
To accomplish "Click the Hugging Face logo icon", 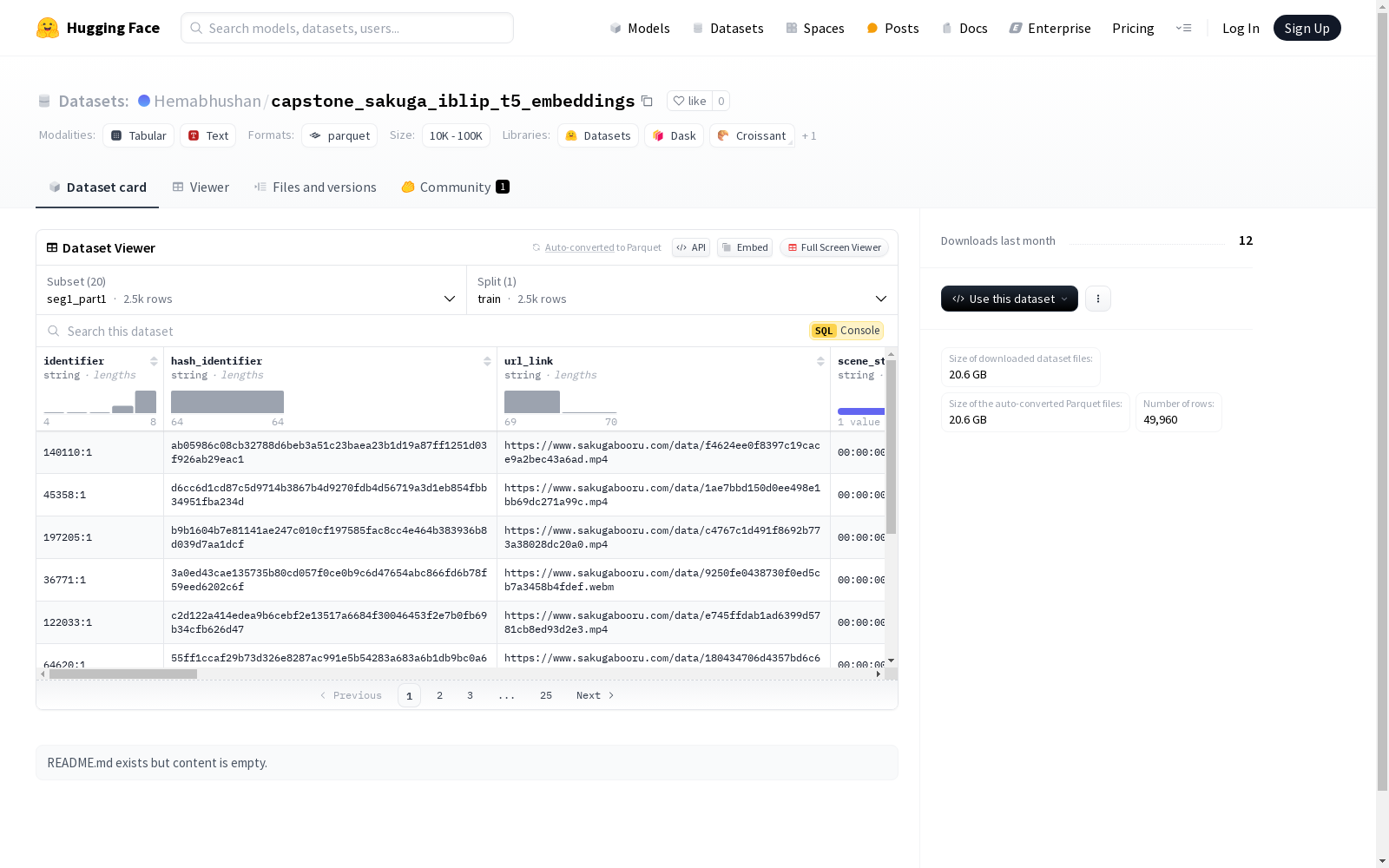I will click(x=48, y=28).
